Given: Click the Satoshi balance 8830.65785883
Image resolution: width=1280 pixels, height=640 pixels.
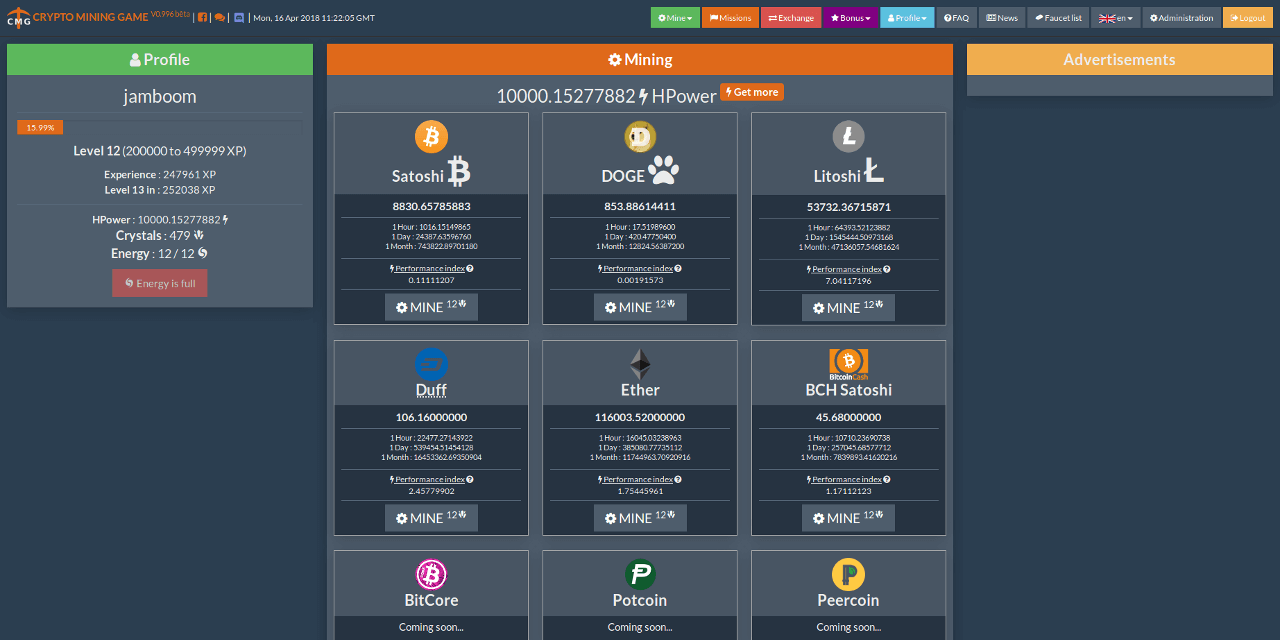Looking at the screenshot, I should 431,206.
